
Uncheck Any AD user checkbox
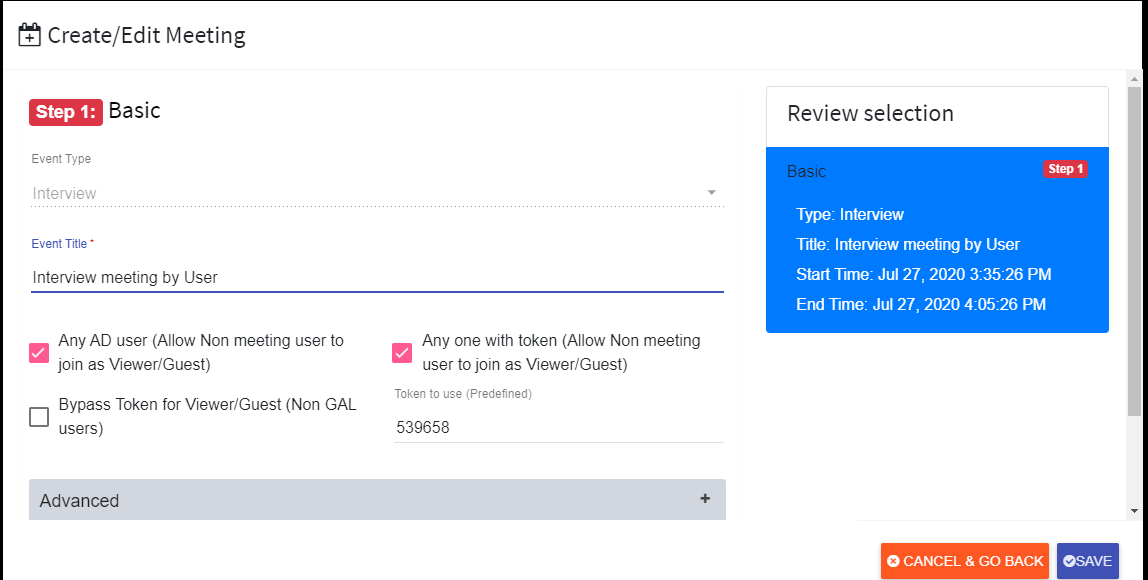click(39, 353)
